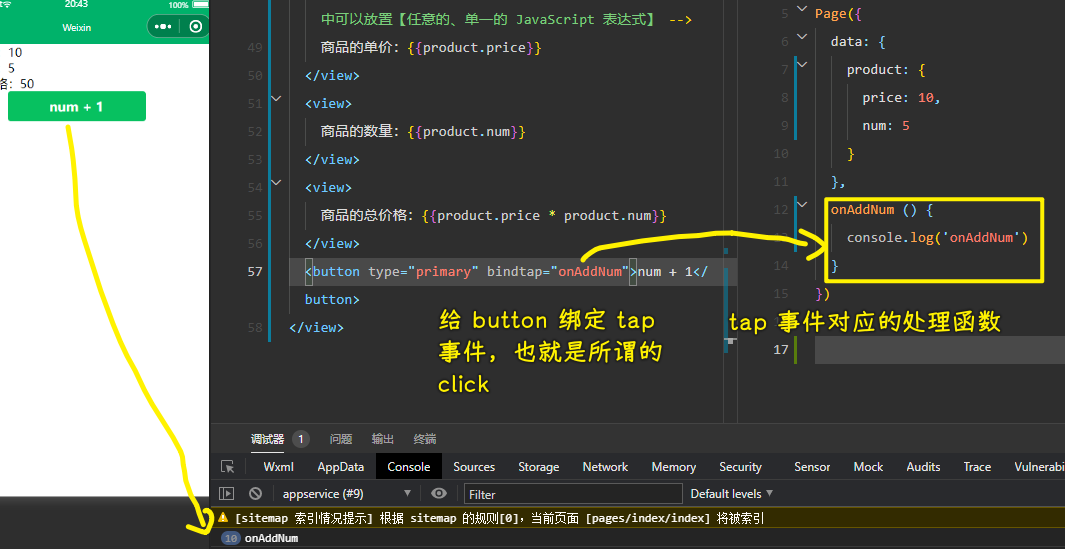Click the '1' badge next to 调试器

[x=301, y=439]
